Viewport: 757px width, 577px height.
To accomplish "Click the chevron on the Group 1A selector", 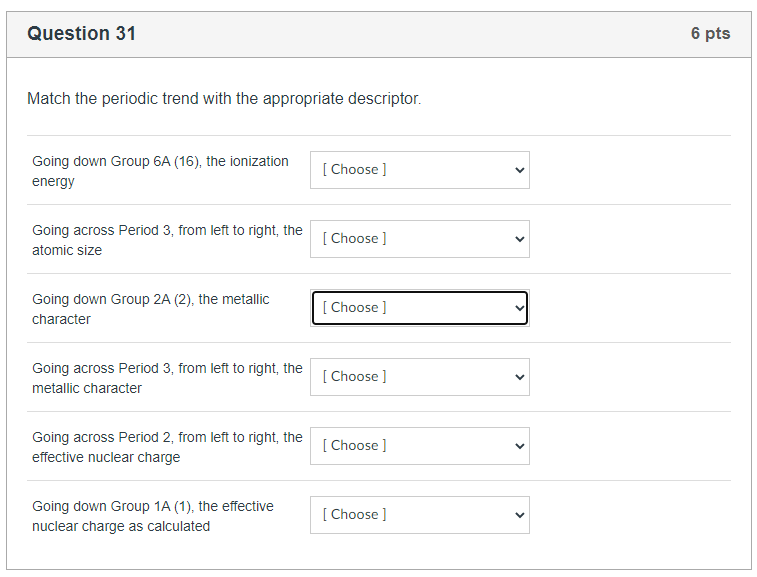I will point(519,515).
